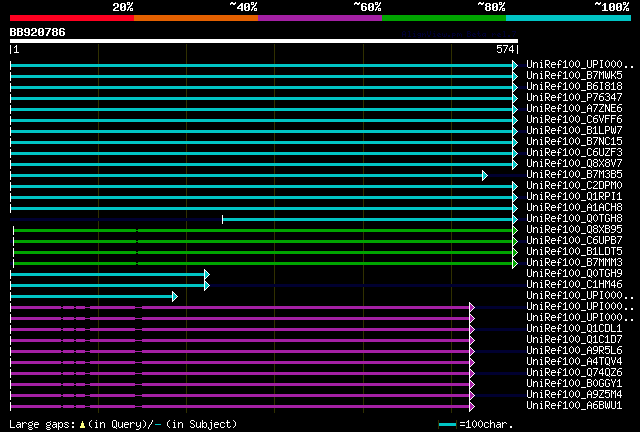640x432 pixels.
Task: Click the purple arrowhead in A6BWU1 row
Action: pos(472,407)
